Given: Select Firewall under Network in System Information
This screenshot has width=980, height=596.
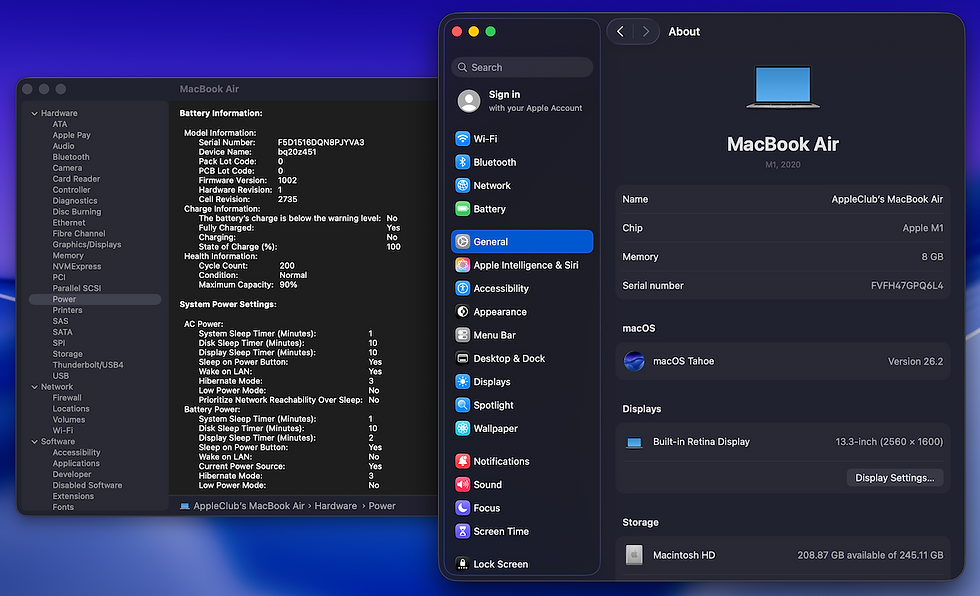Looking at the screenshot, I should 67,397.
